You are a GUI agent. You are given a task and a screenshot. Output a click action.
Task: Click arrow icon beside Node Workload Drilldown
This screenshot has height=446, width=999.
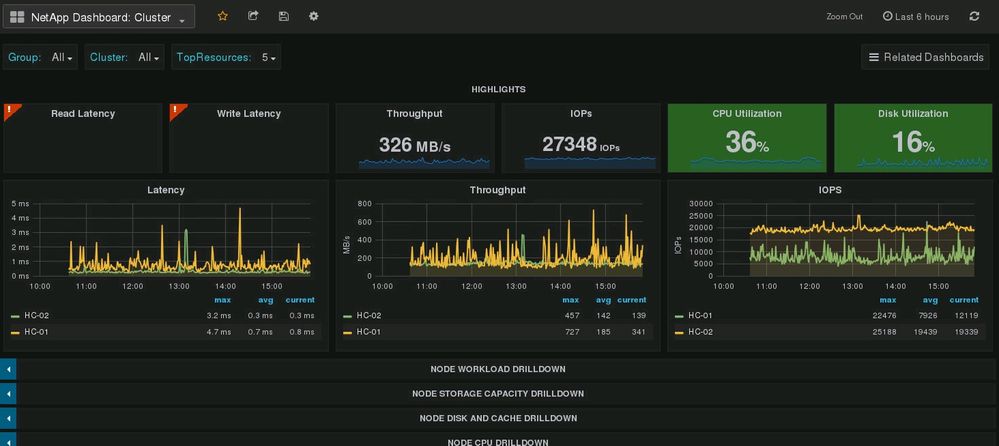pos(8,369)
